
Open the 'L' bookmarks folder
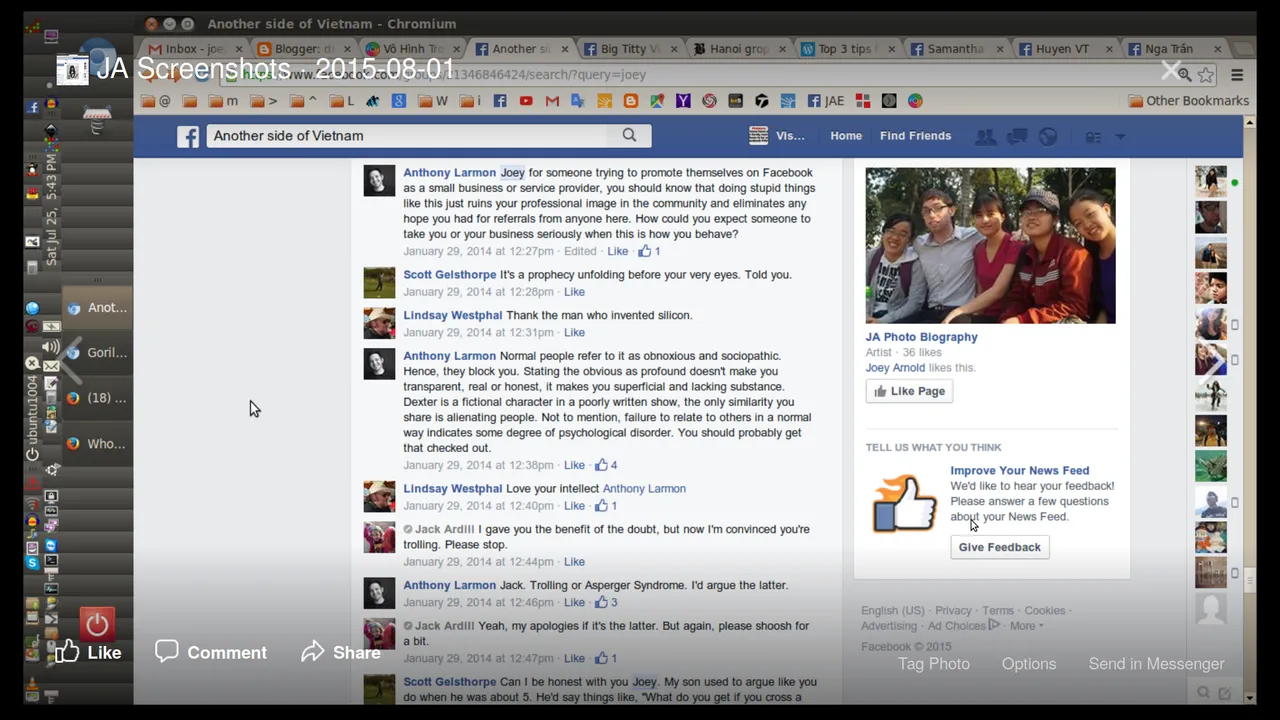point(341,101)
